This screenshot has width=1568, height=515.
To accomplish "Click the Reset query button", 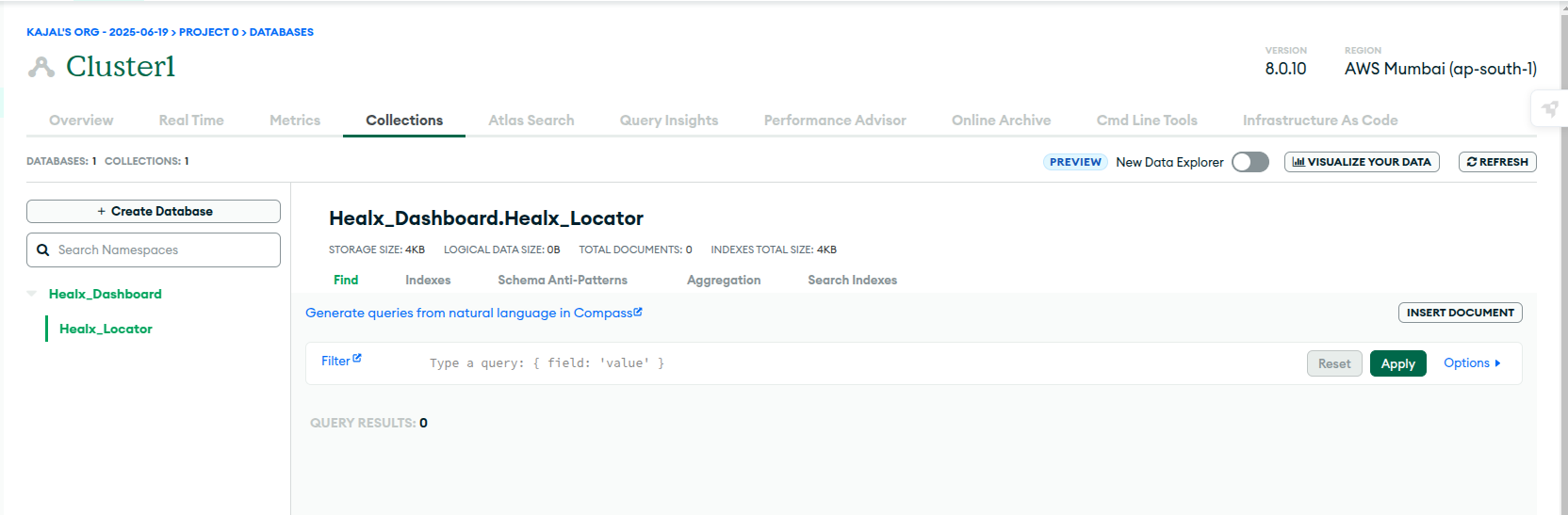I will click(x=1334, y=363).
